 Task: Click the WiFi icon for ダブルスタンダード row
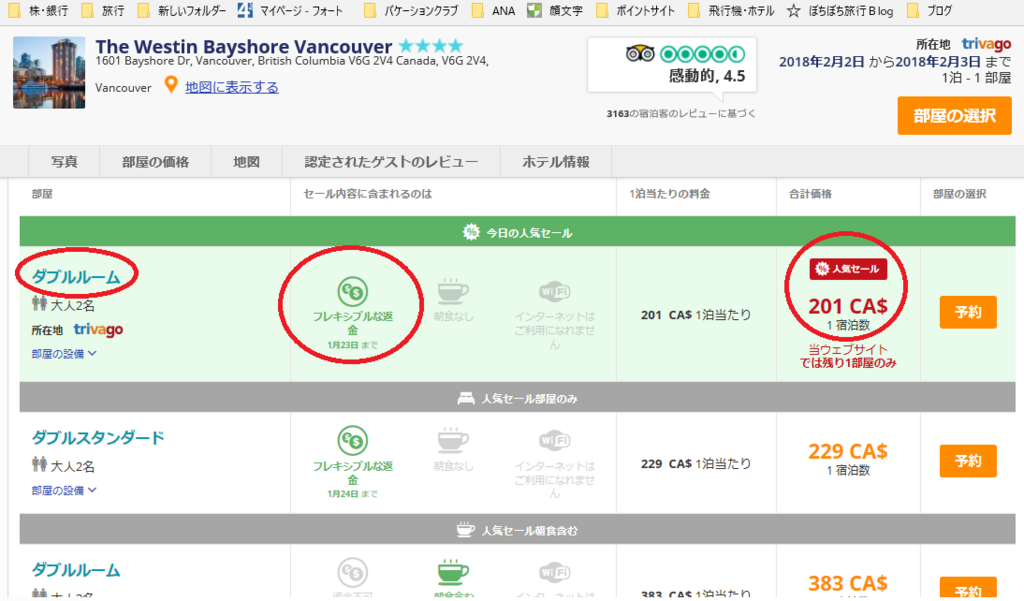tap(554, 441)
